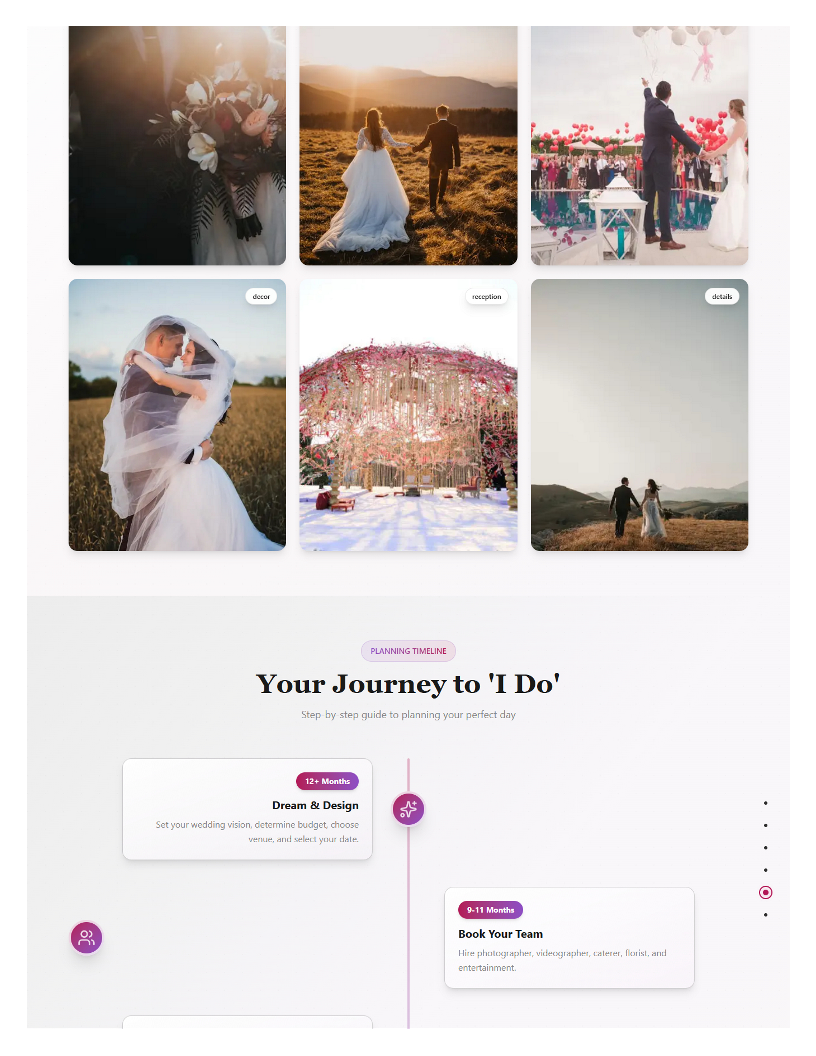Select the '9-11 Months' badge
816x1056 pixels.
coord(490,910)
